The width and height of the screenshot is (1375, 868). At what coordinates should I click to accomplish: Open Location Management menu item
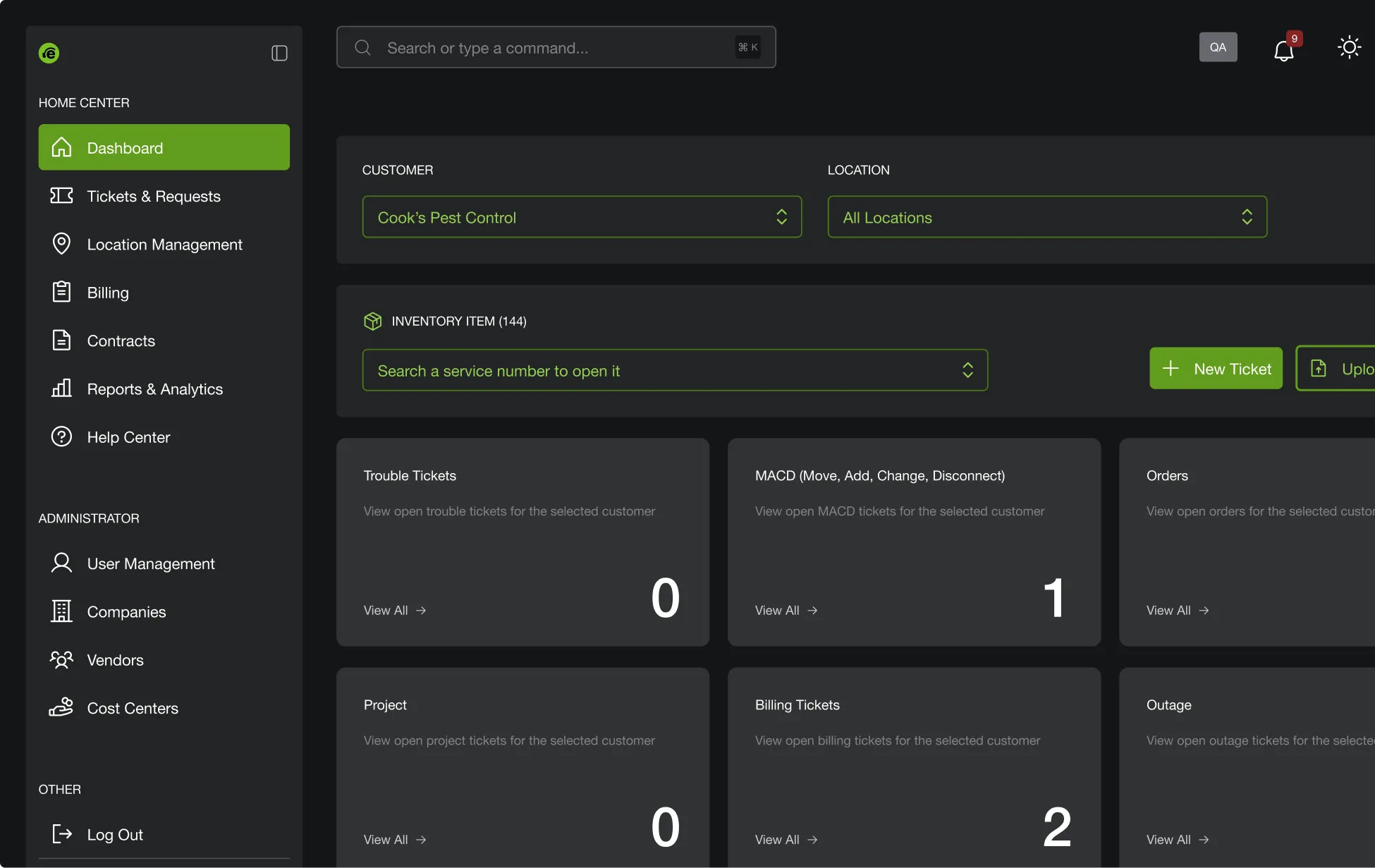coord(164,244)
